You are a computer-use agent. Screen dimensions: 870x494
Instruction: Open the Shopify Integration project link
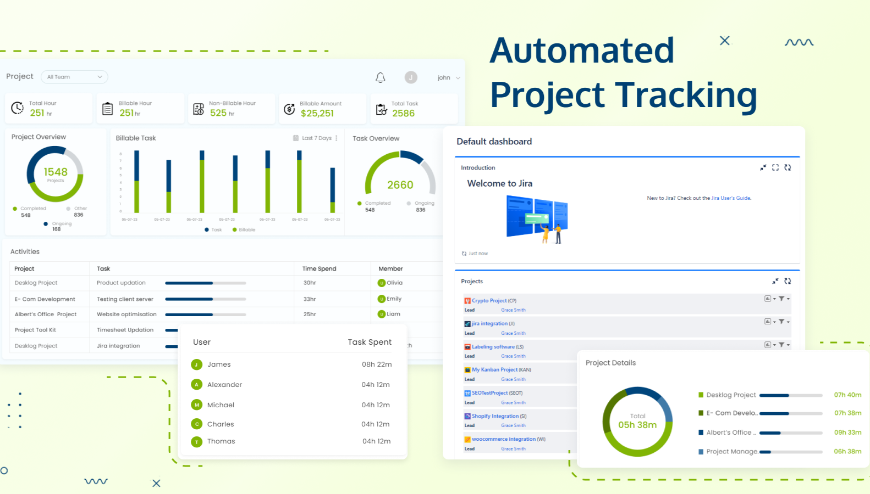pyautogui.click(x=495, y=416)
